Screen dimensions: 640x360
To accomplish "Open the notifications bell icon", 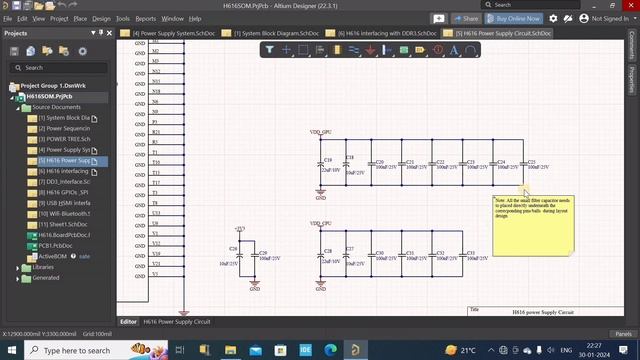I will point(568,18).
